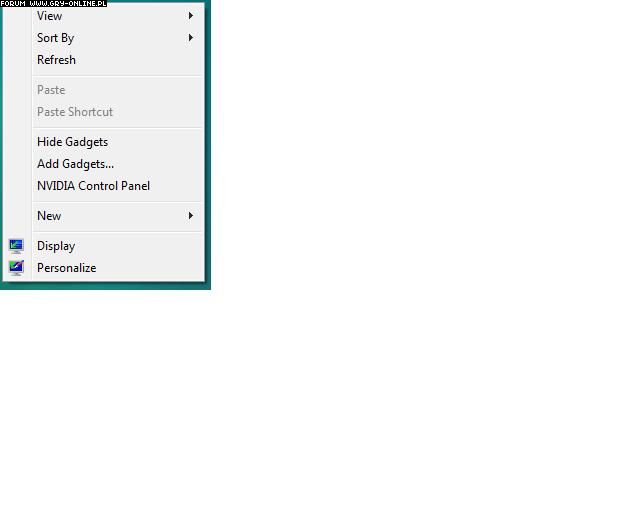Image resolution: width=640 pixels, height=512 pixels.
Task: Open the Display settings entry
Action: click(x=56, y=246)
